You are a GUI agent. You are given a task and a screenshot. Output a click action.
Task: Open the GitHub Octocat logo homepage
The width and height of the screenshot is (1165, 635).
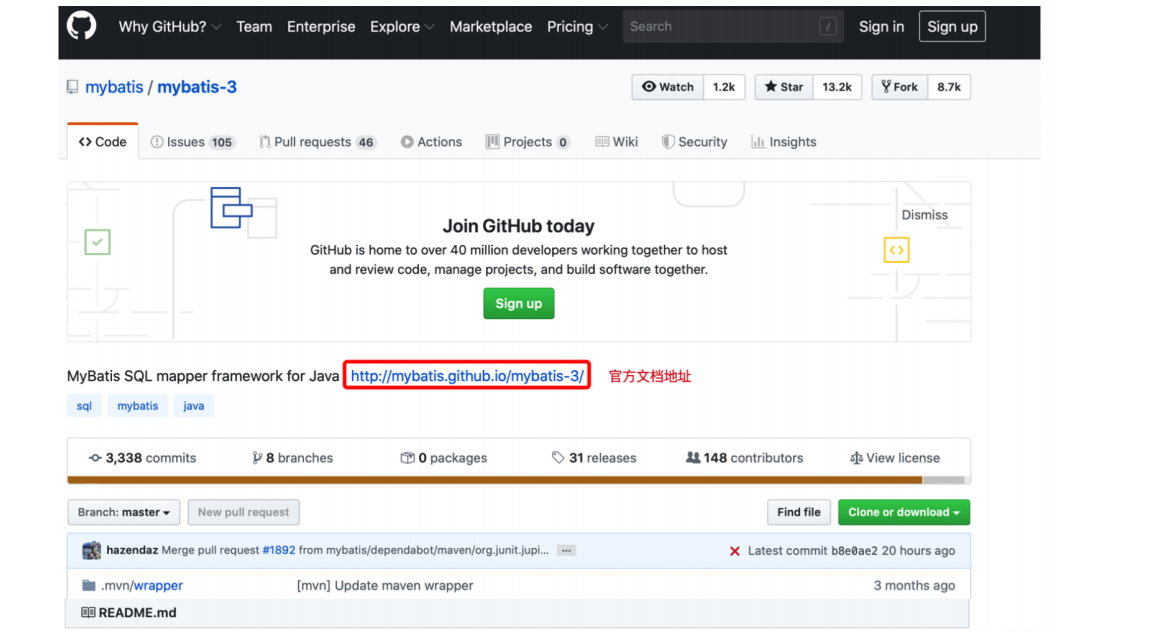(x=81, y=26)
